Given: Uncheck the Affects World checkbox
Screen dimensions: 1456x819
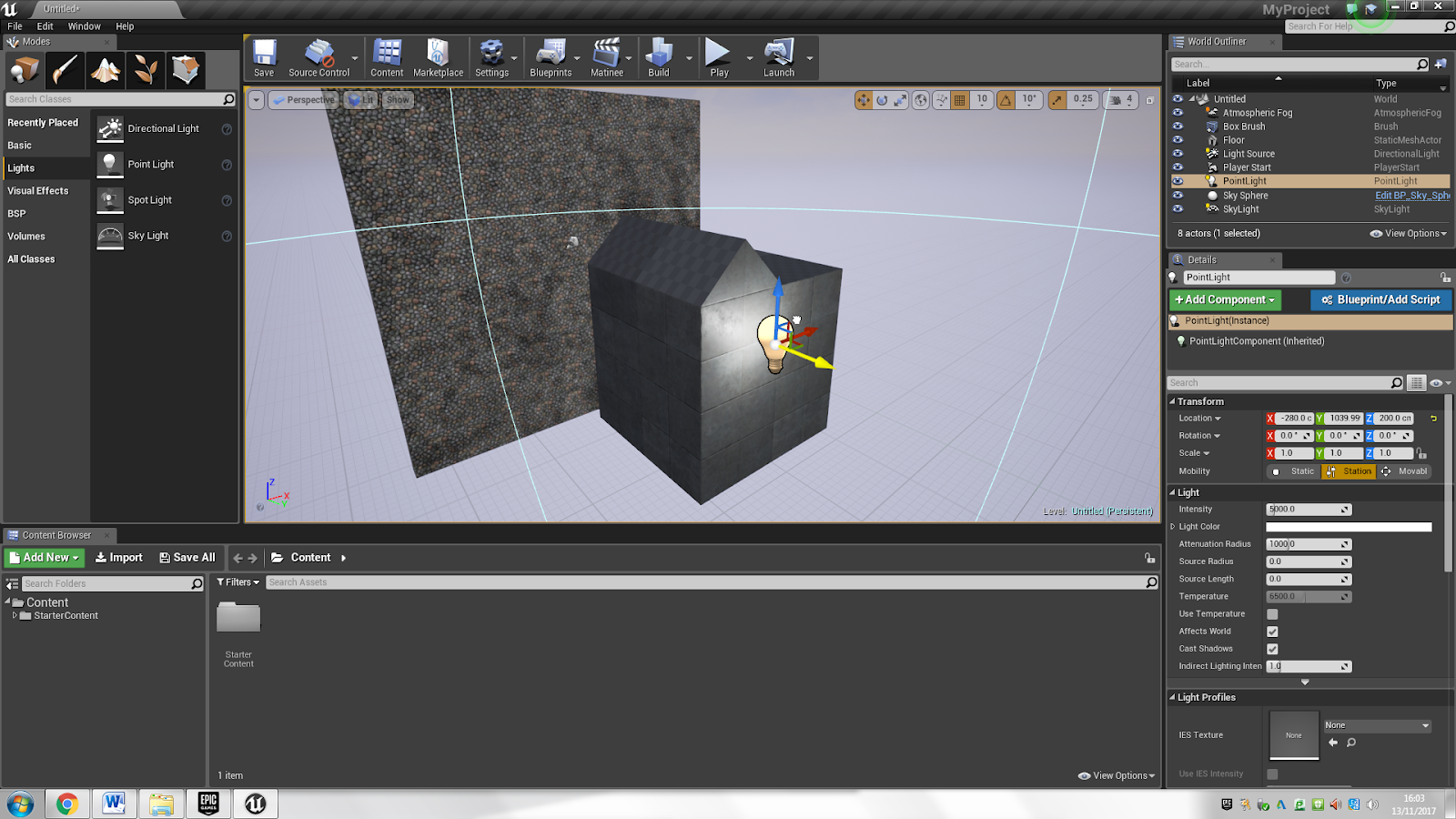Looking at the screenshot, I should coord(1272,632).
